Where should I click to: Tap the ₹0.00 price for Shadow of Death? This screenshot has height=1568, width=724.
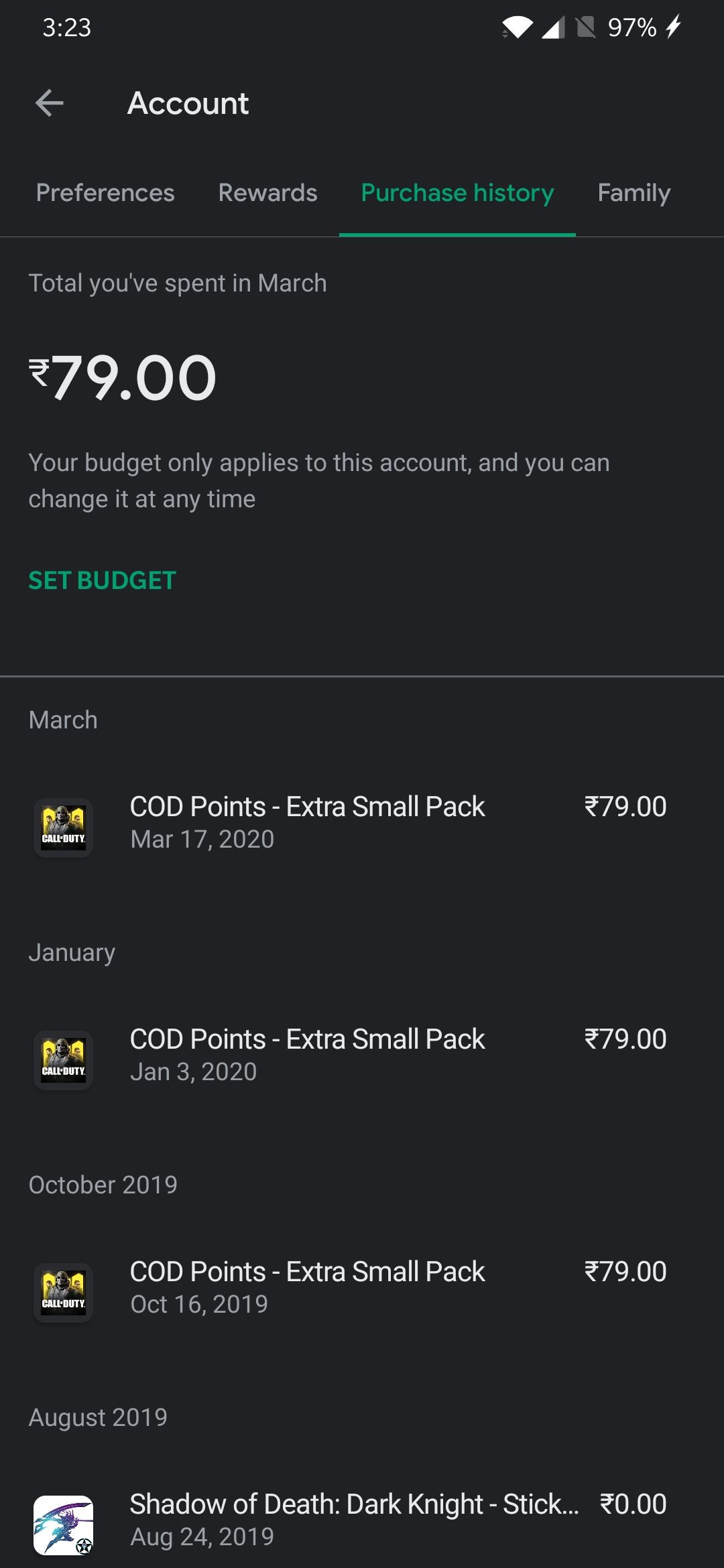pos(633,1504)
